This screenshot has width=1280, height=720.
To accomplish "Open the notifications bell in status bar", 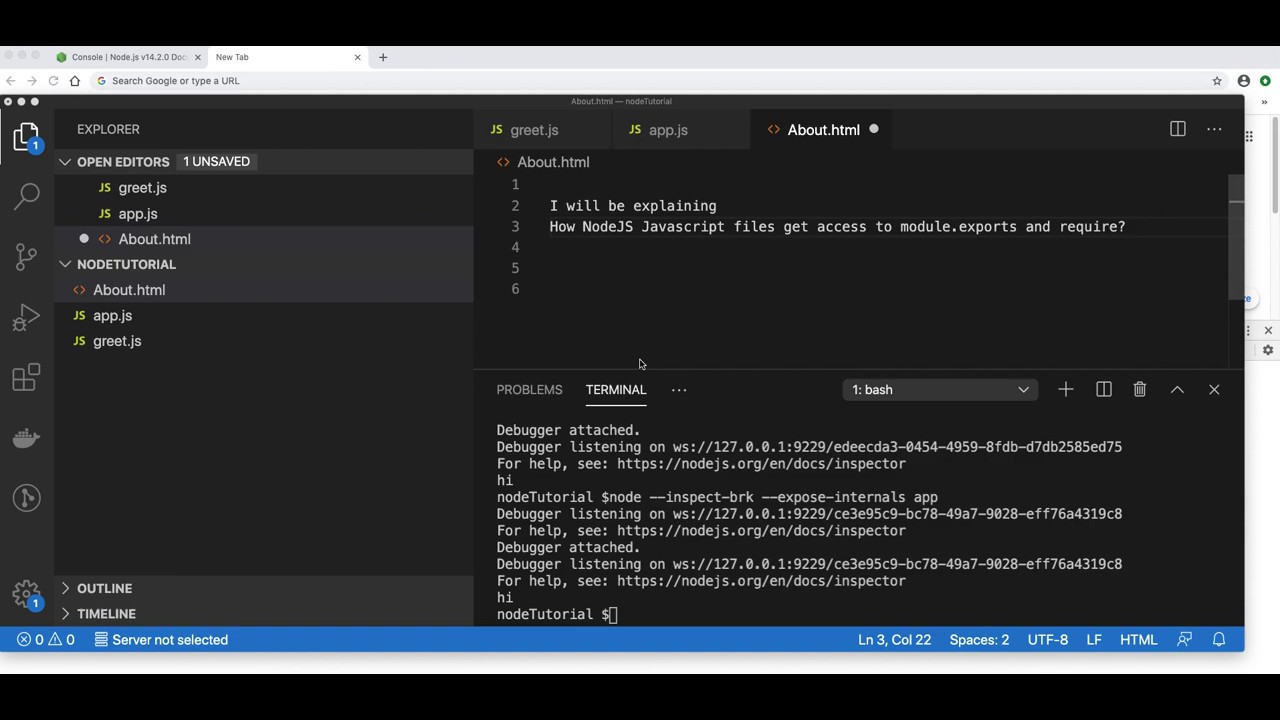I will pyautogui.click(x=1219, y=640).
